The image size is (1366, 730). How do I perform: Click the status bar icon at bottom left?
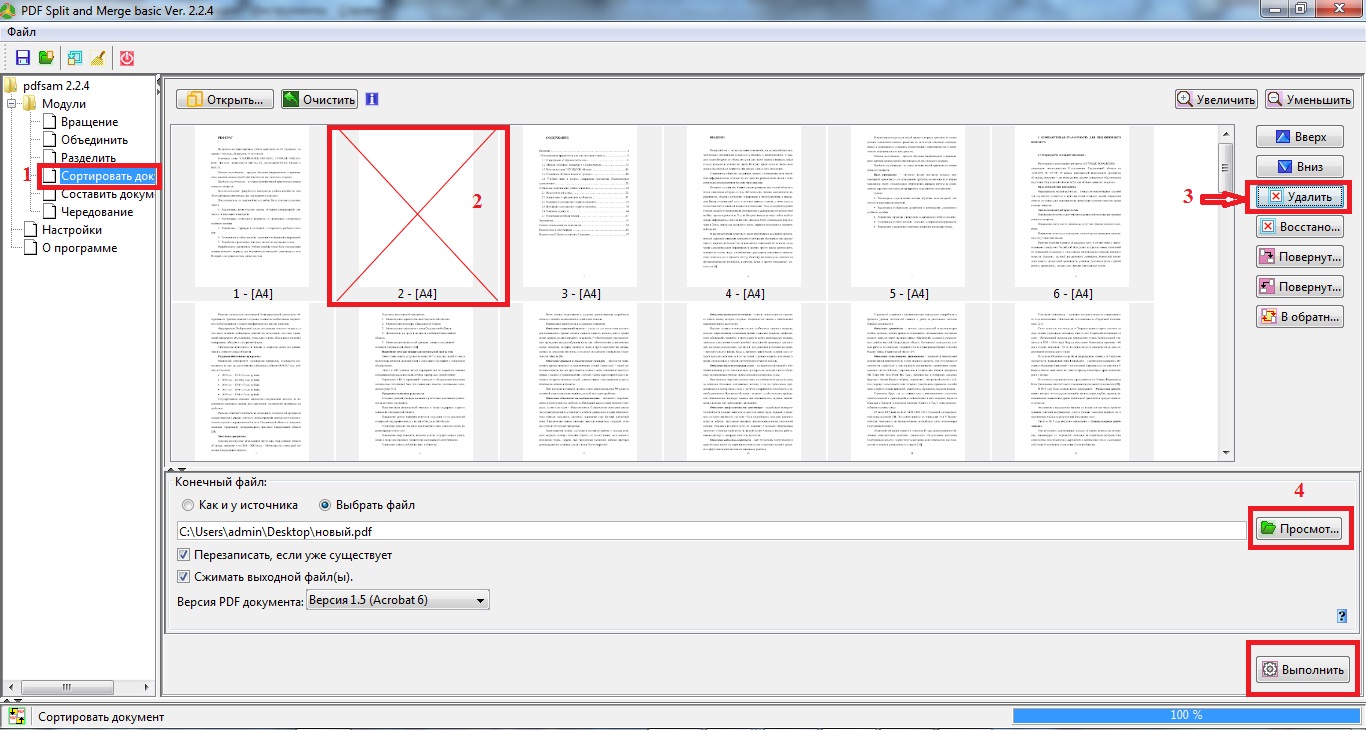[x=15, y=716]
